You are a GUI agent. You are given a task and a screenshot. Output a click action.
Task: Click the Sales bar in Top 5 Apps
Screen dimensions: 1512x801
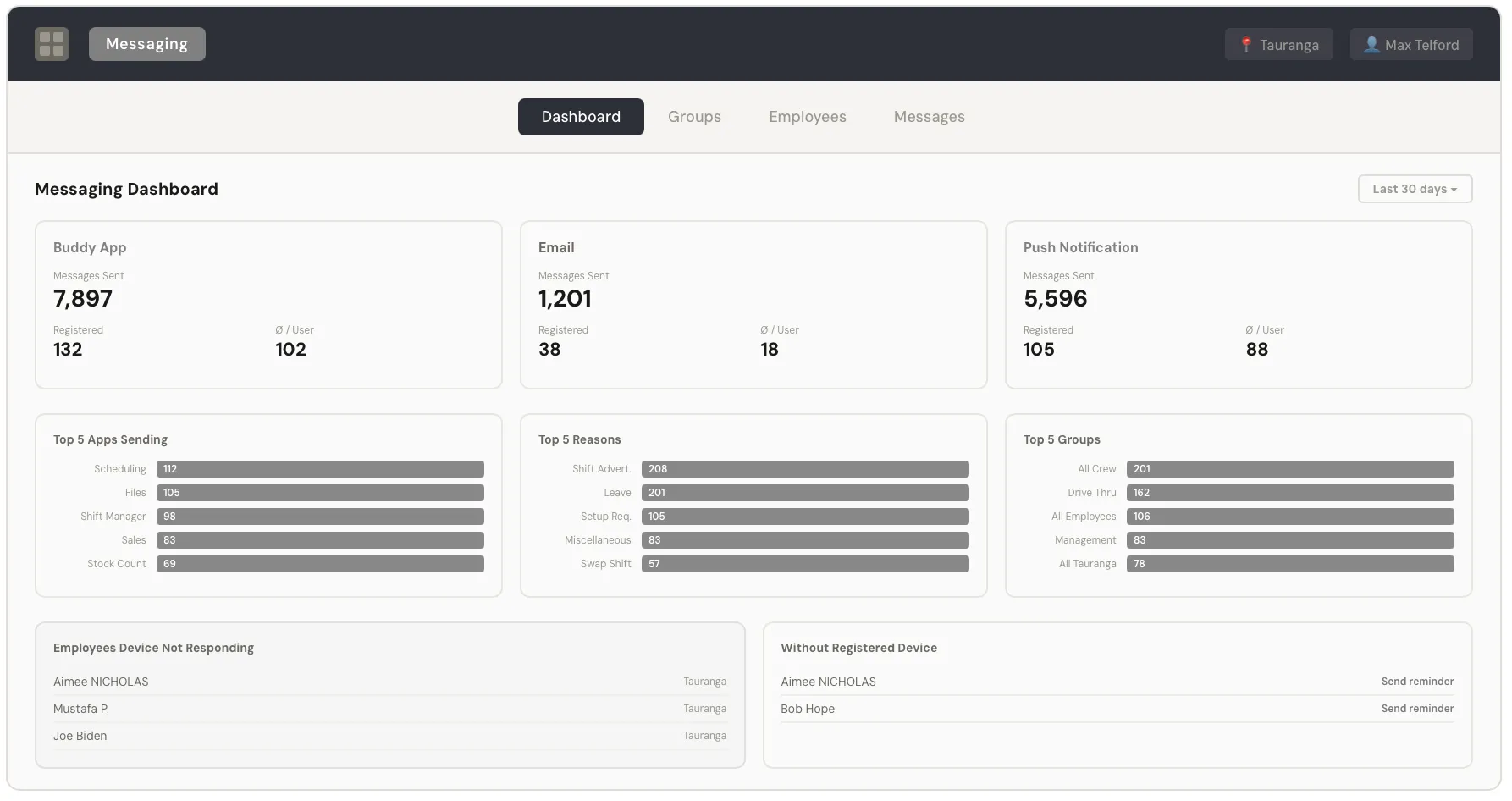(320, 540)
